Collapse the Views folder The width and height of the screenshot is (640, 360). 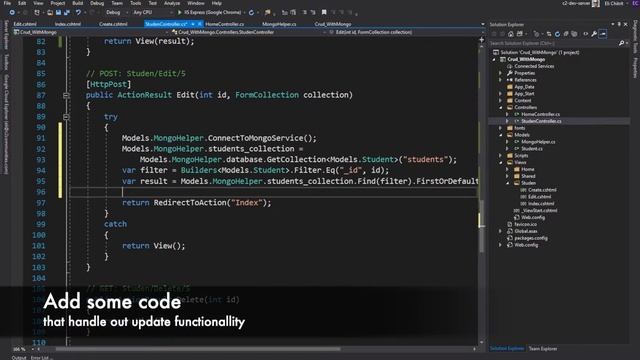[x=501, y=162]
